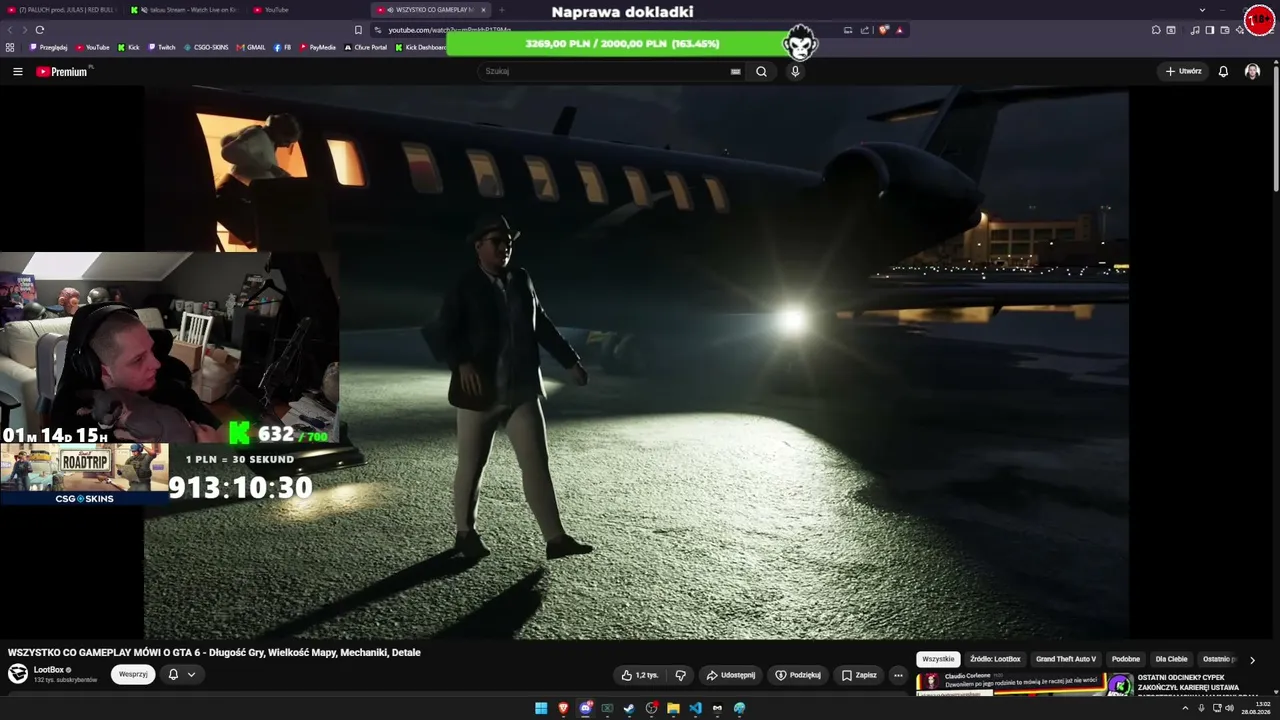The width and height of the screenshot is (1280, 720).
Task: Click the browser address bar URL
Action: click(450, 30)
